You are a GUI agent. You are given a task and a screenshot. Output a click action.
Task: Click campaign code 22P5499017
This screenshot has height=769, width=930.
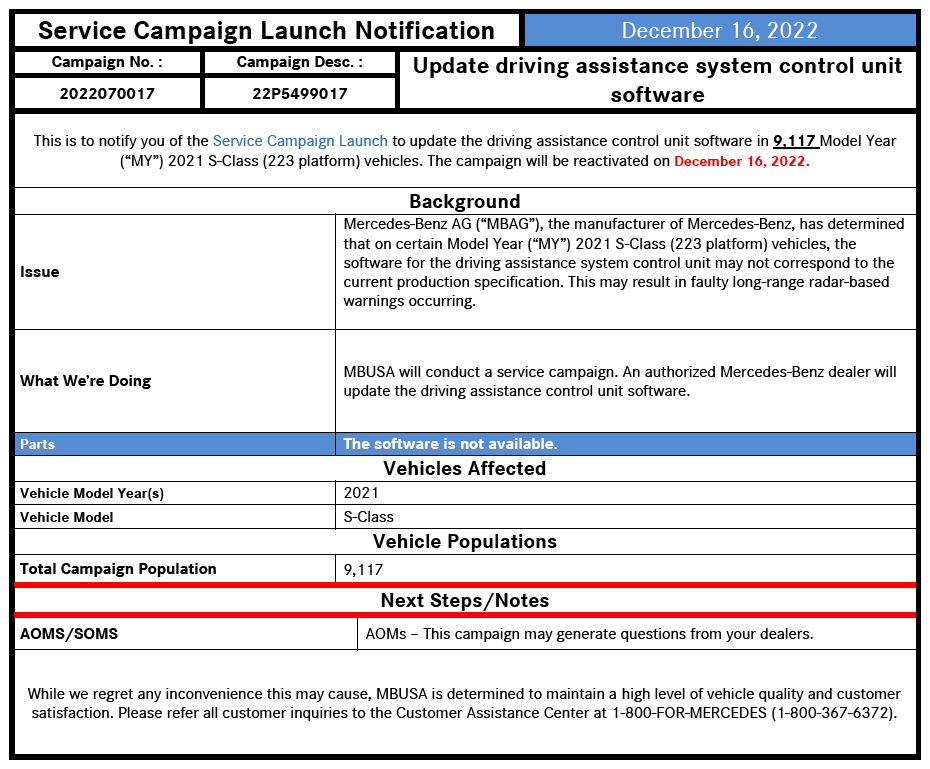[300, 94]
